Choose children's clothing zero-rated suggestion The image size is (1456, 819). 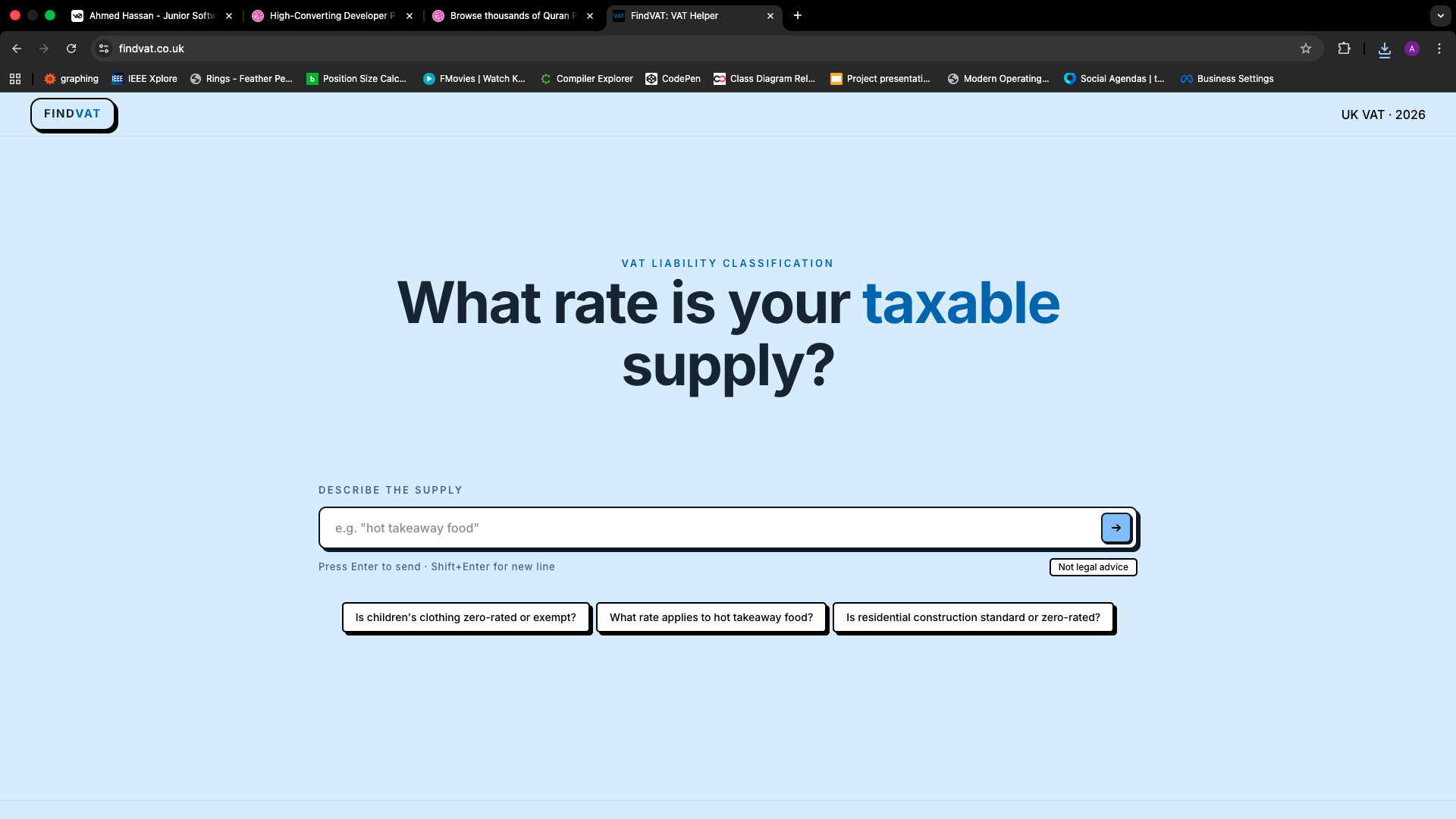pos(466,617)
